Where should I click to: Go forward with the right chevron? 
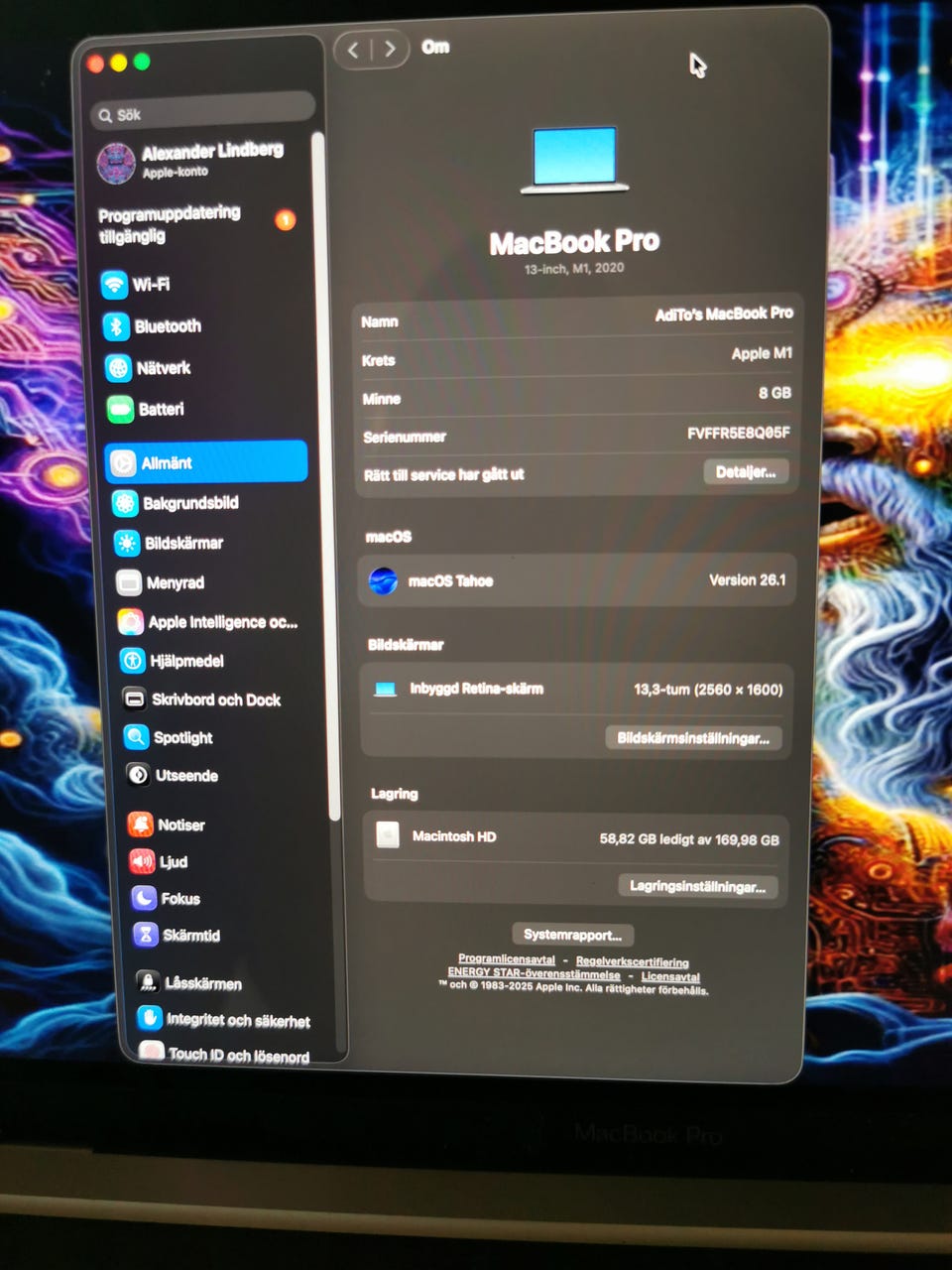390,49
